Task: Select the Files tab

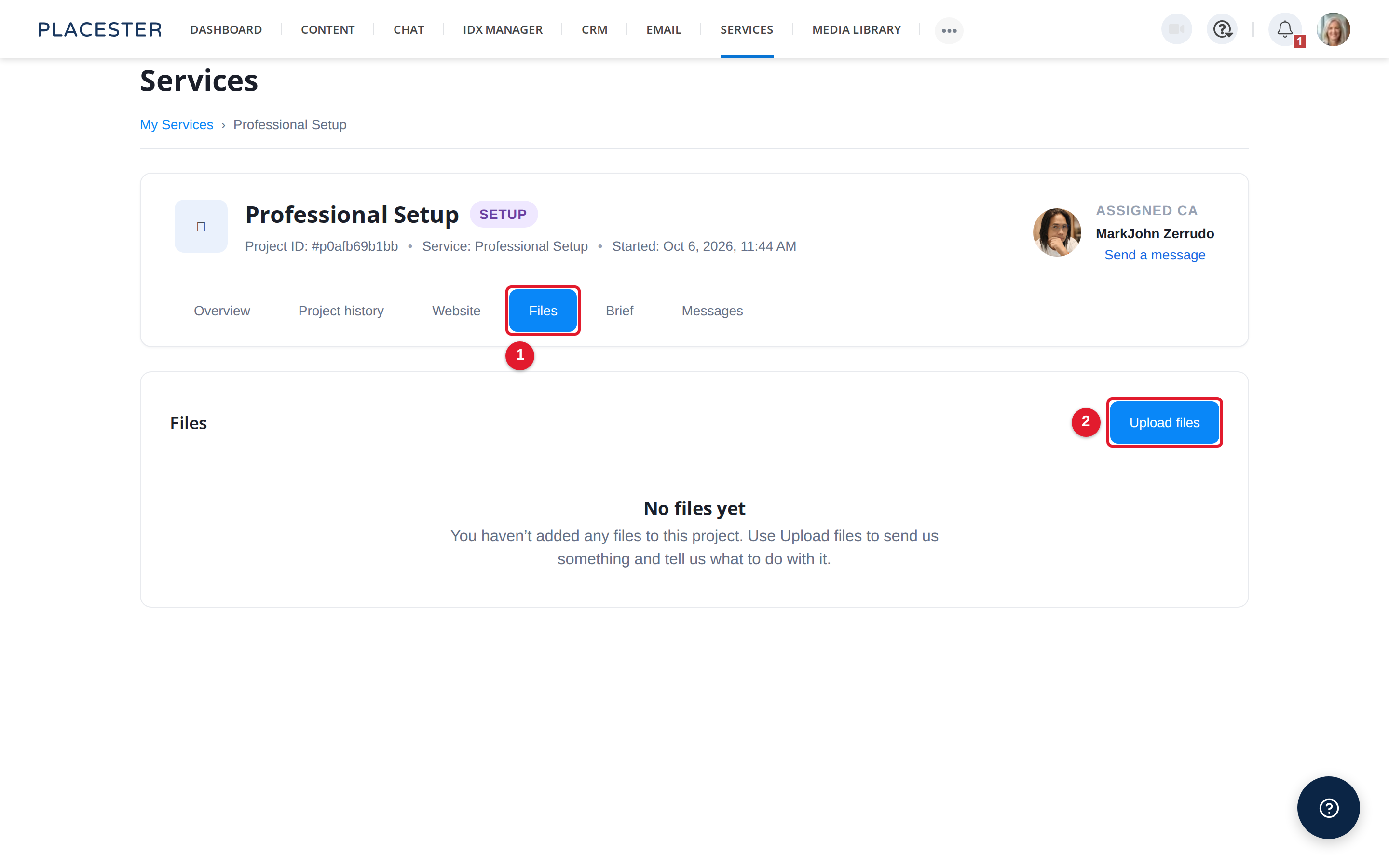Action: [543, 311]
